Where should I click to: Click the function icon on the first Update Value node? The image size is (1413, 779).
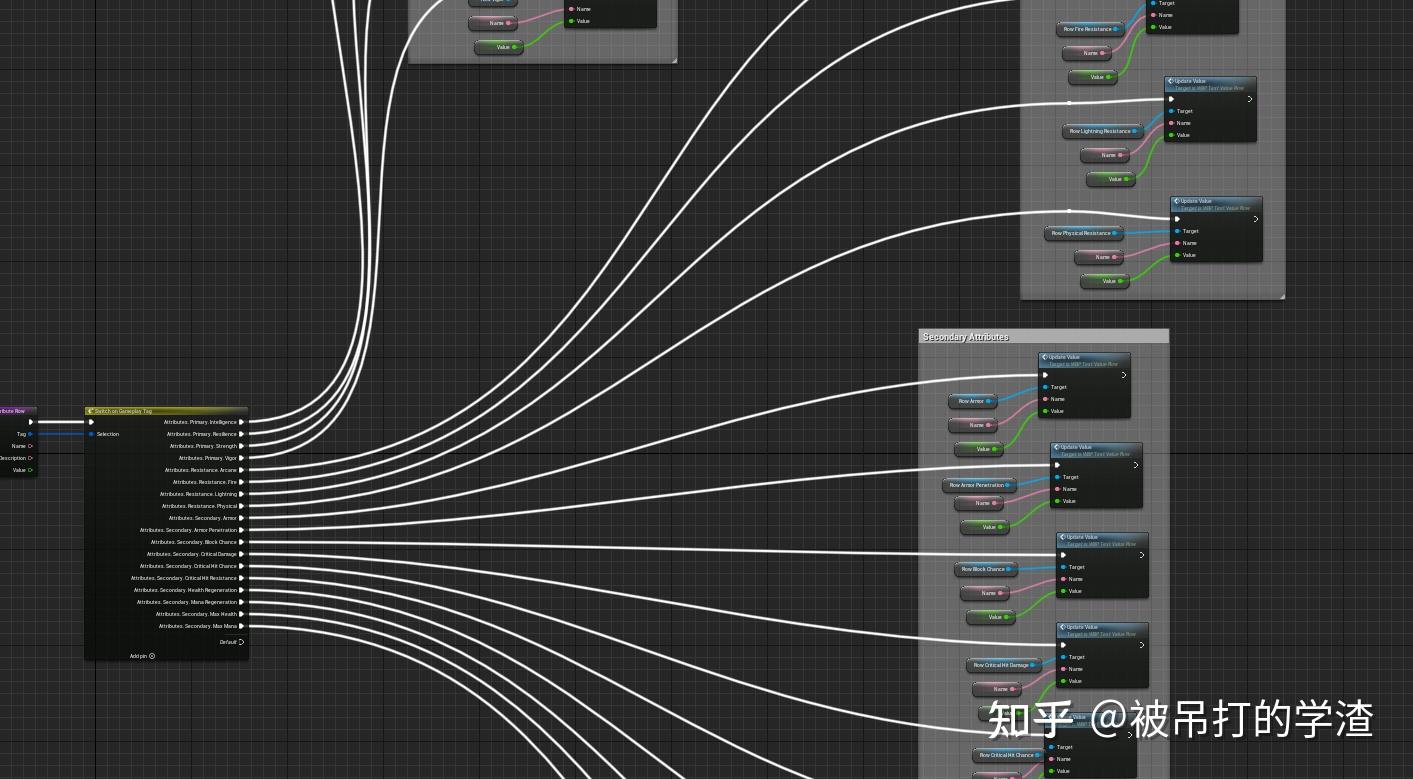[x=1170, y=81]
